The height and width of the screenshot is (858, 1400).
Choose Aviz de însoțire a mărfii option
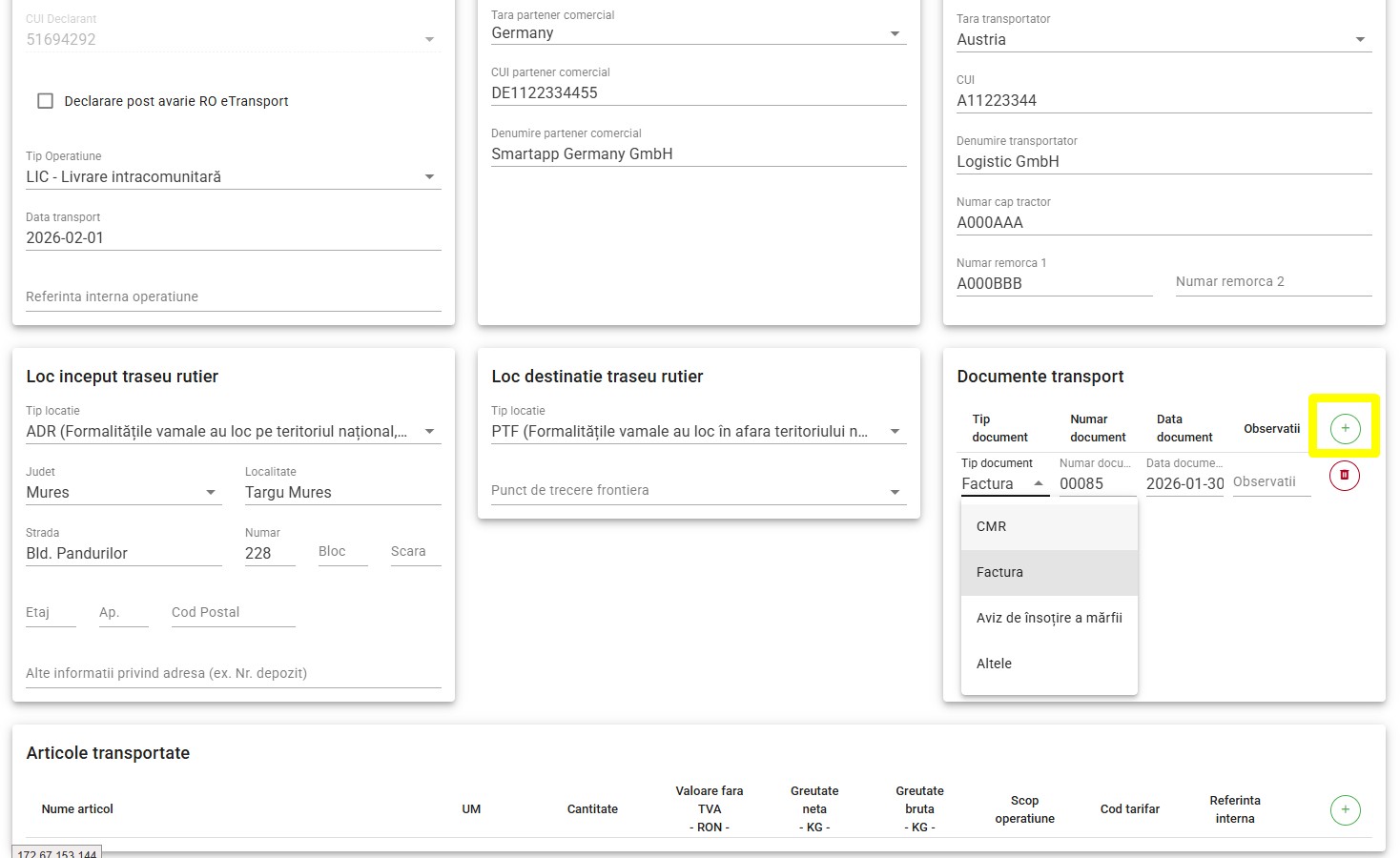[x=1049, y=618]
